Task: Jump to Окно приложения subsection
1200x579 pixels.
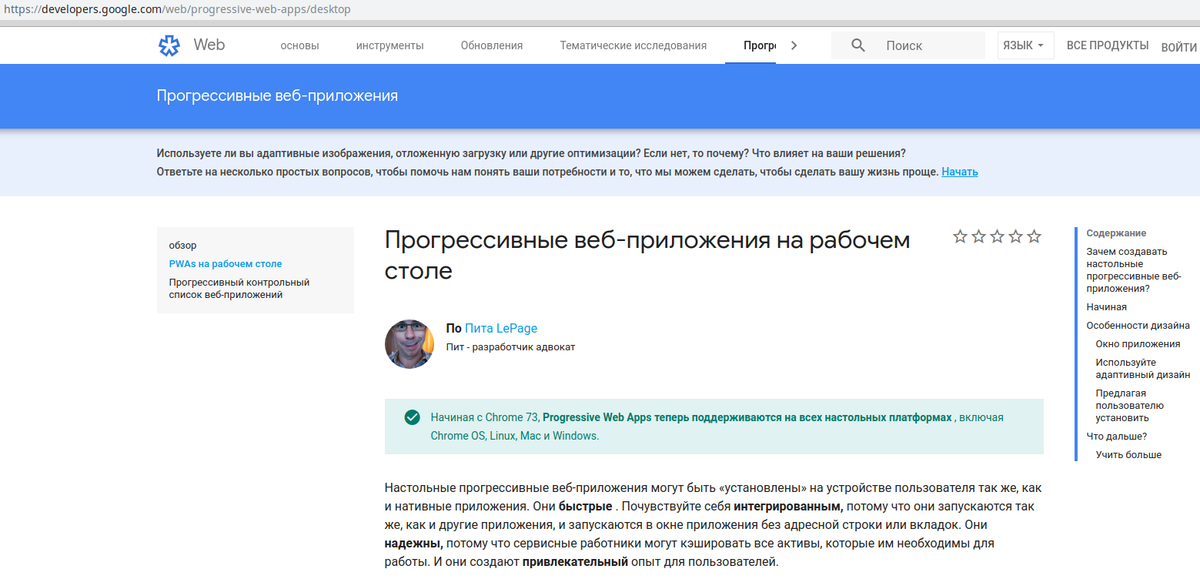Action: click(x=1138, y=344)
